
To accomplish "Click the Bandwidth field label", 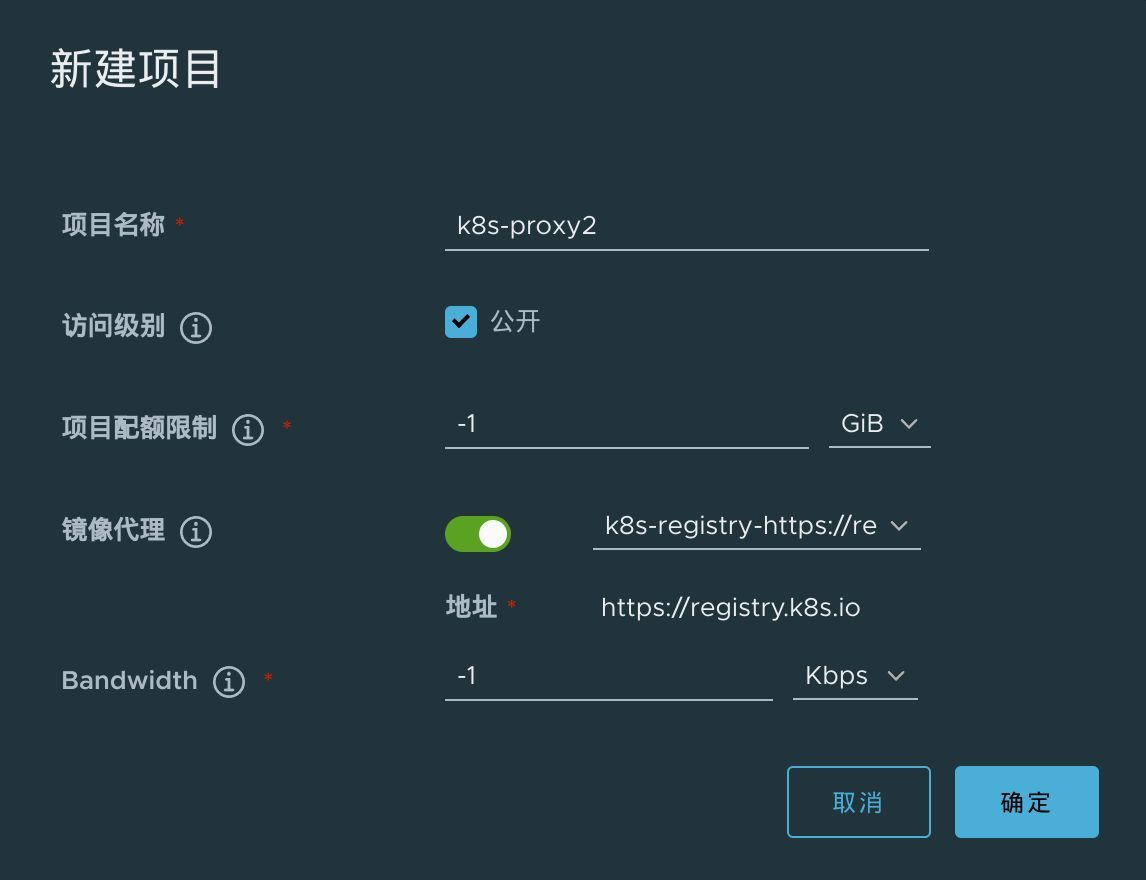I will tap(130, 681).
